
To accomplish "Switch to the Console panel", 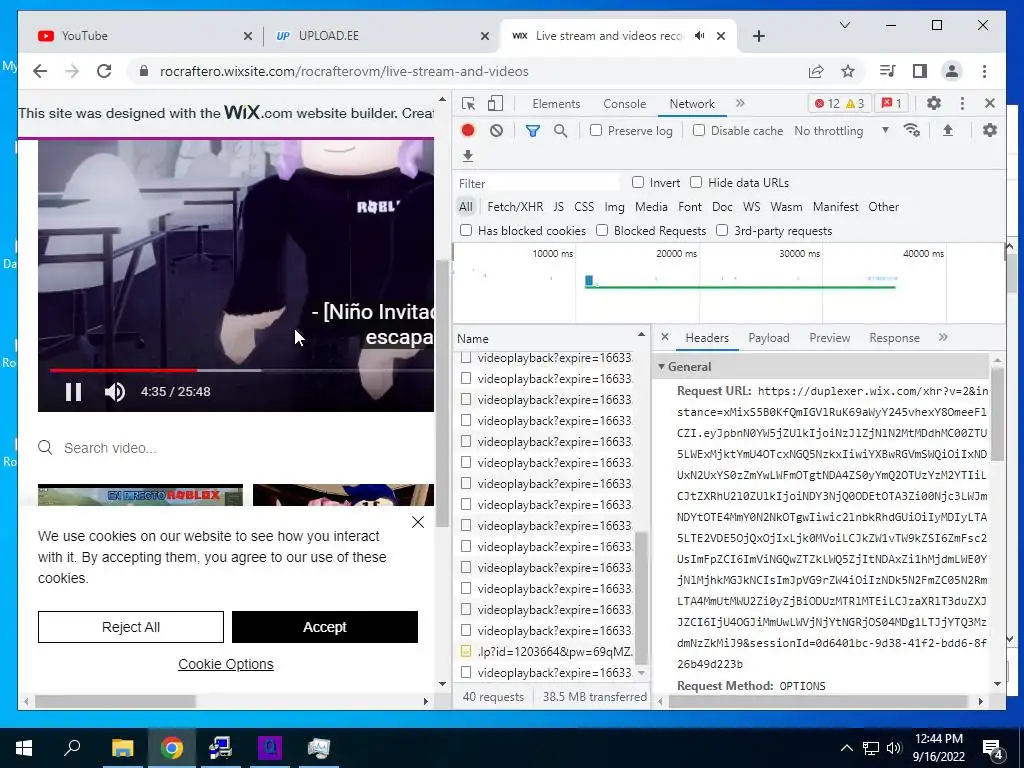I will coord(624,104).
